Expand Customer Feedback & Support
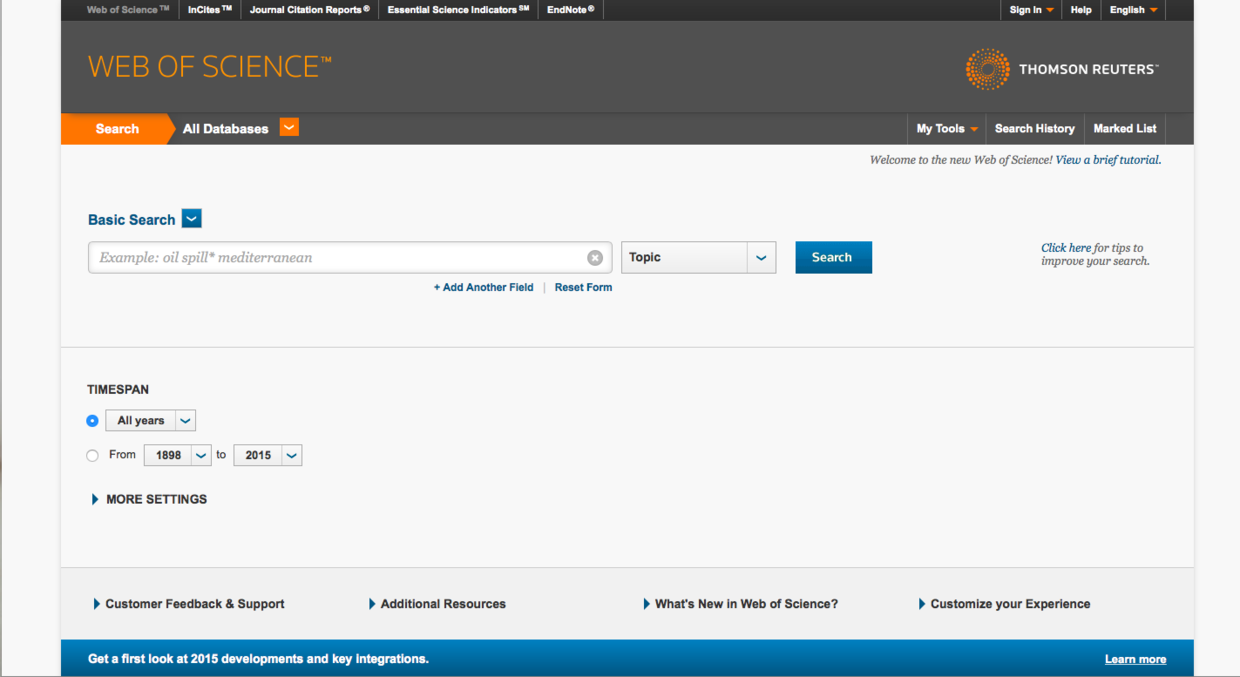This screenshot has height=677, width=1240. (189, 604)
